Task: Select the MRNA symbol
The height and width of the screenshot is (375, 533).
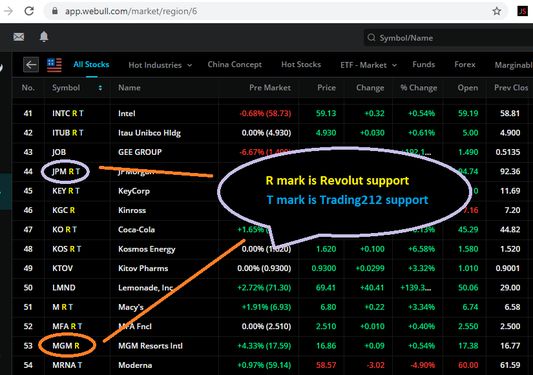Action: [x=64, y=365]
